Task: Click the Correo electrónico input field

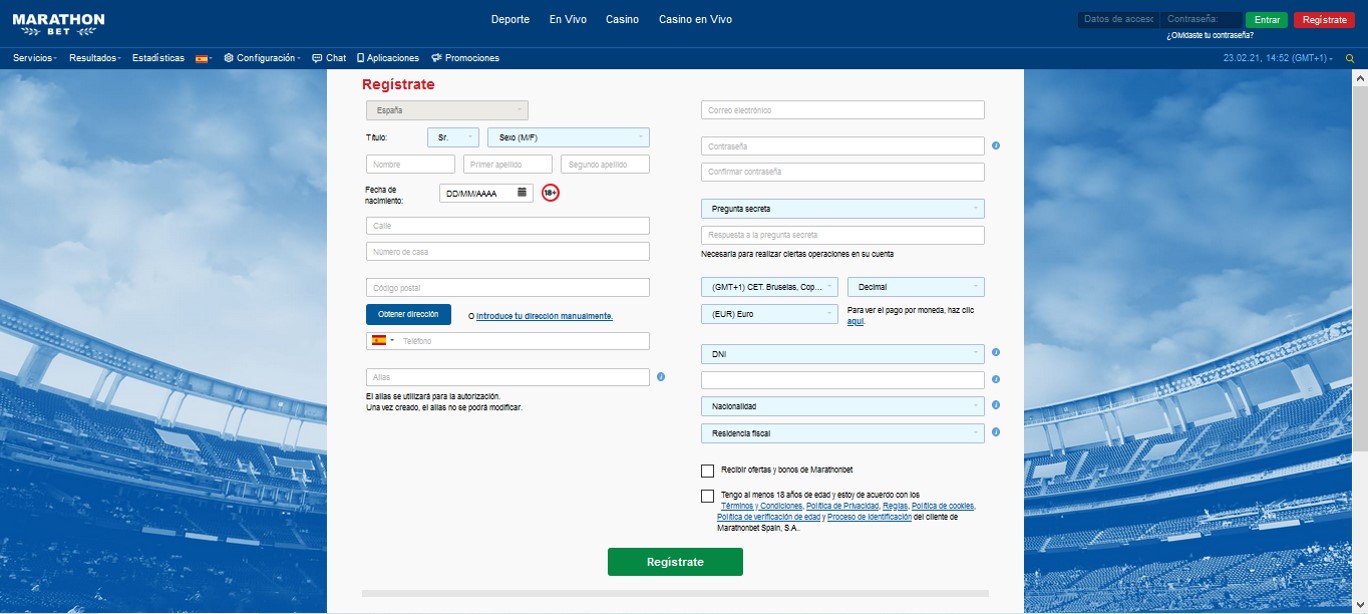Action: (x=842, y=110)
